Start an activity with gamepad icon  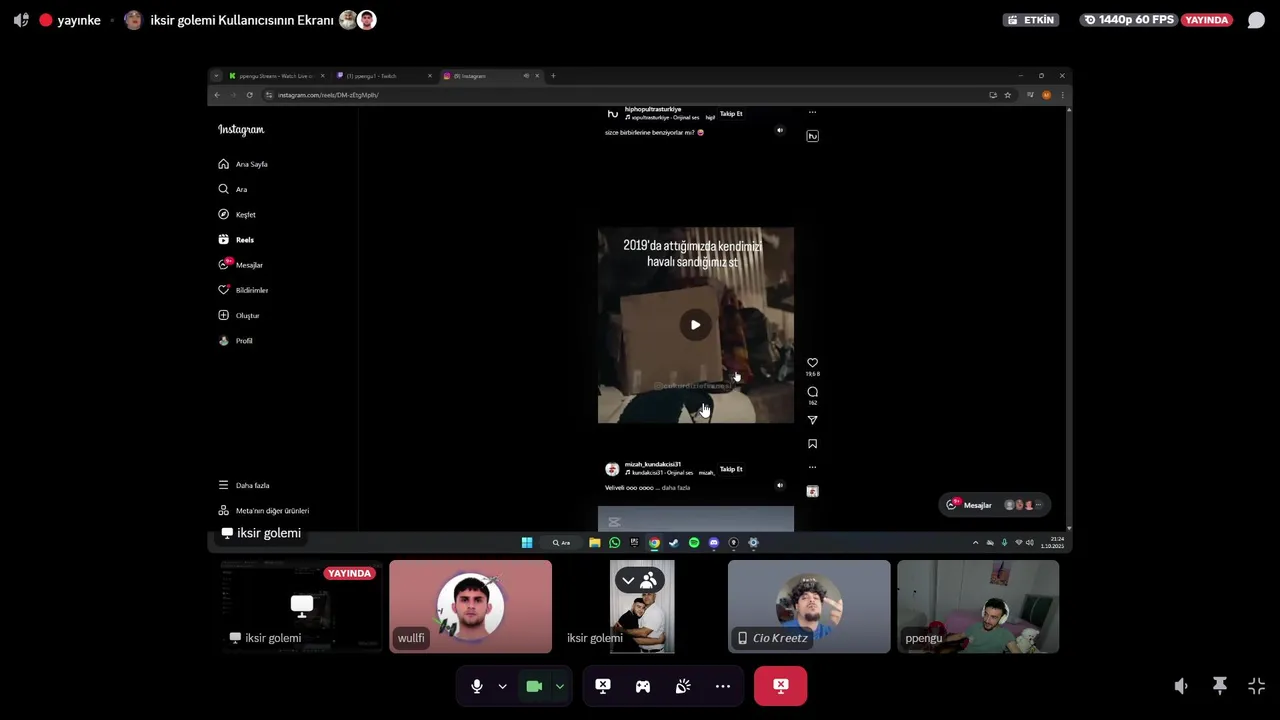pos(643,686)
